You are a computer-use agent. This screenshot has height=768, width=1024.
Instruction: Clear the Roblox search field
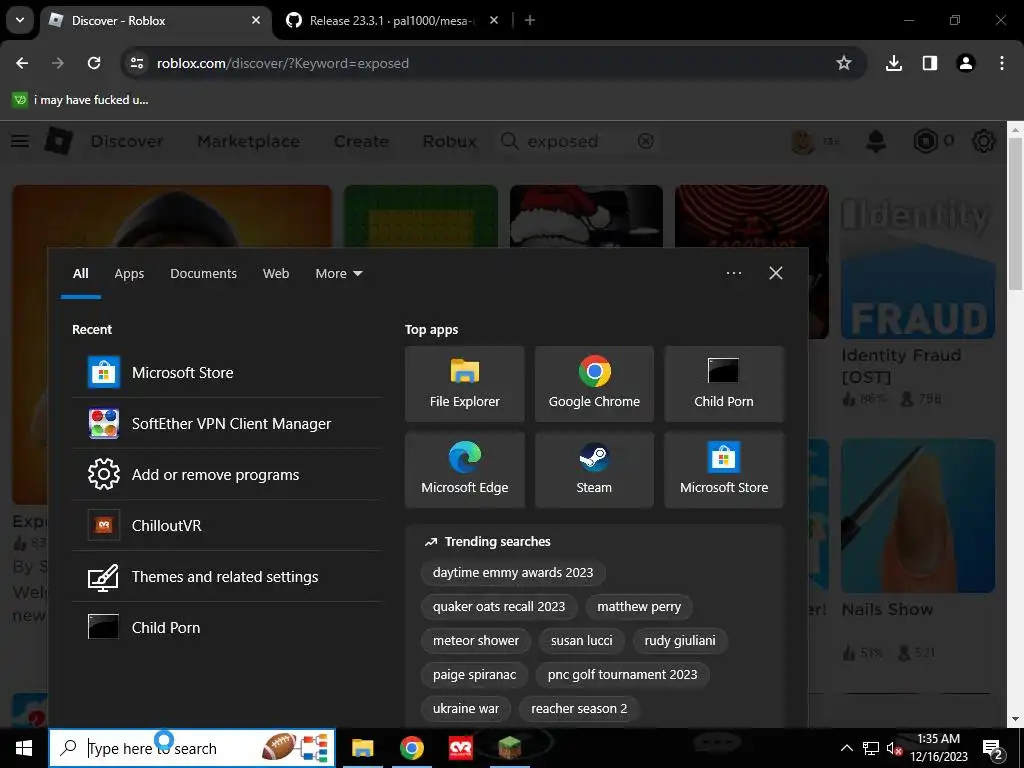[x=645, y=141]
